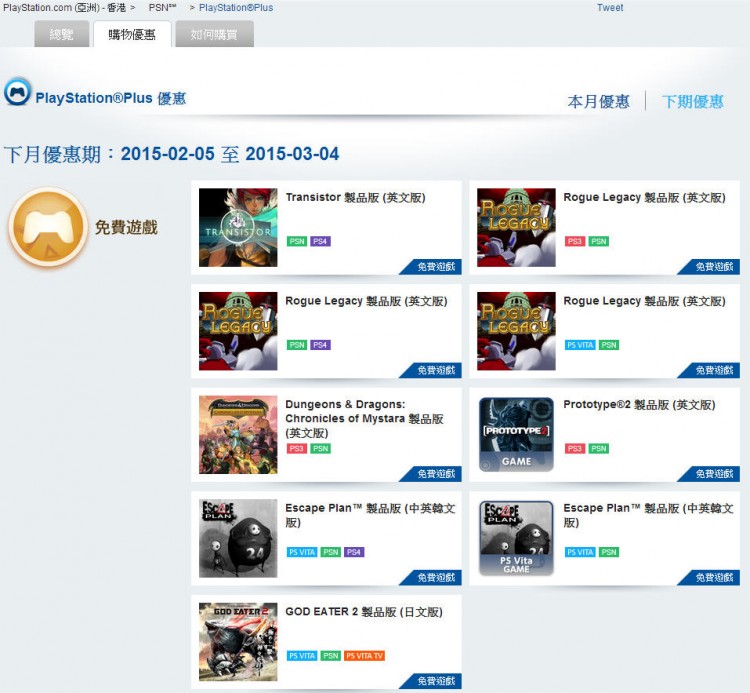
Task: Click the PSN breadcrumb link
Action: (x=162, y=8)
